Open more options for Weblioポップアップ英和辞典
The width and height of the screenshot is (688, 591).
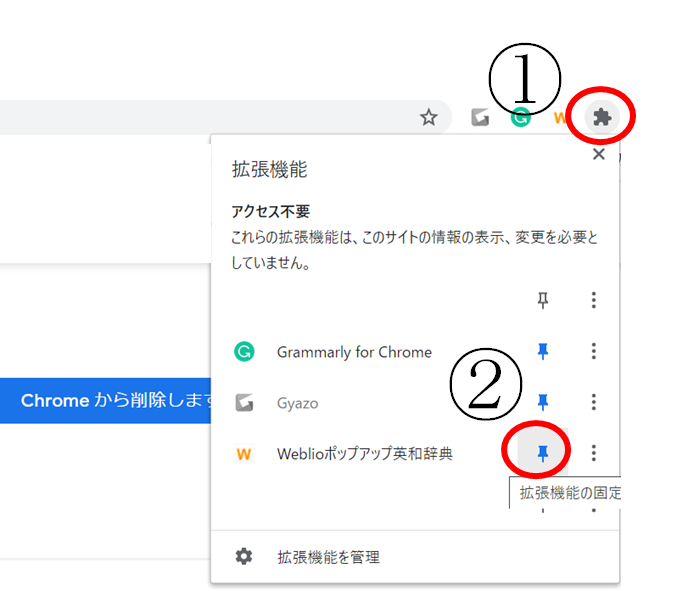[594, 453]
